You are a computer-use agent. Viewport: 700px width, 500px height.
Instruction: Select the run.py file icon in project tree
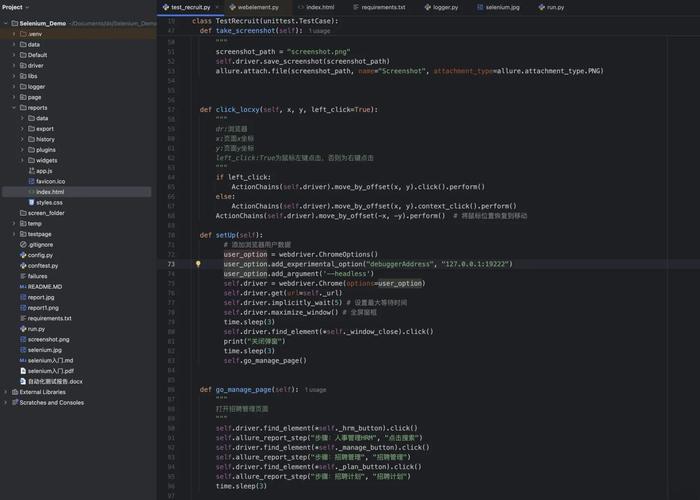pos(22,328)
